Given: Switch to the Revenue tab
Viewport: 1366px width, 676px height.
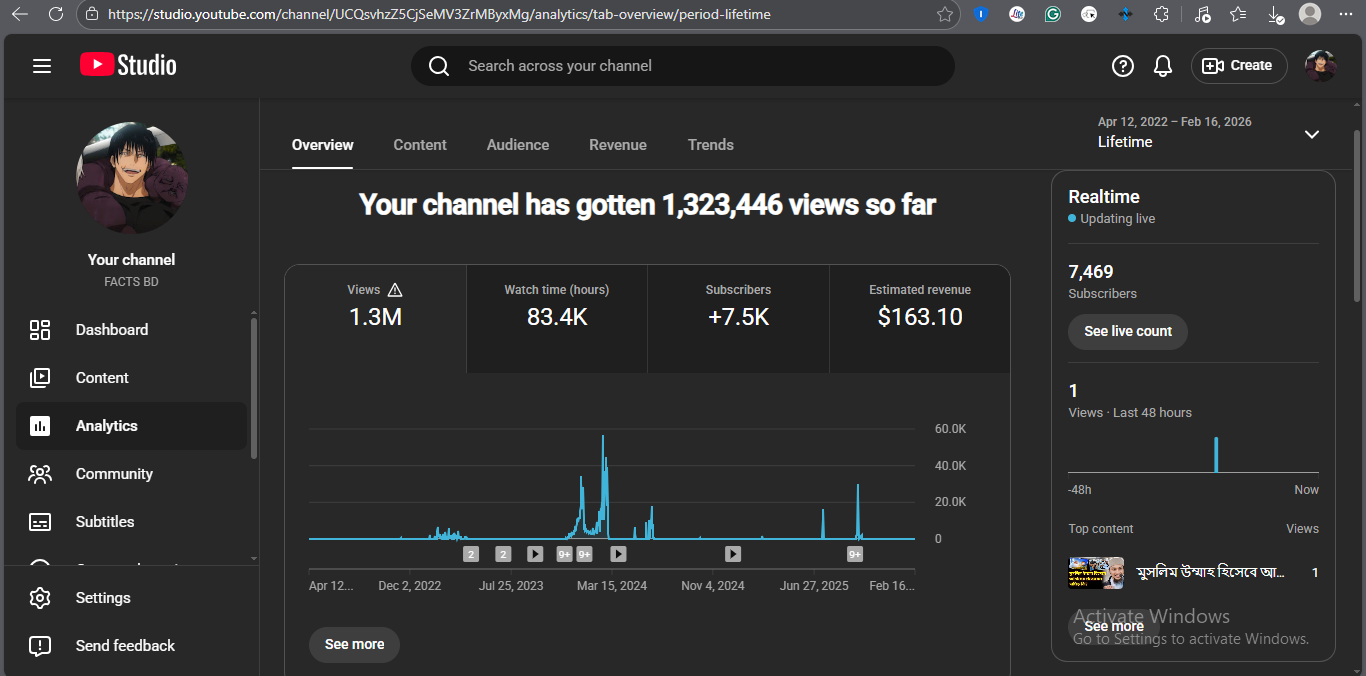Looking at the screenshot, I should (x=618, y=145).
